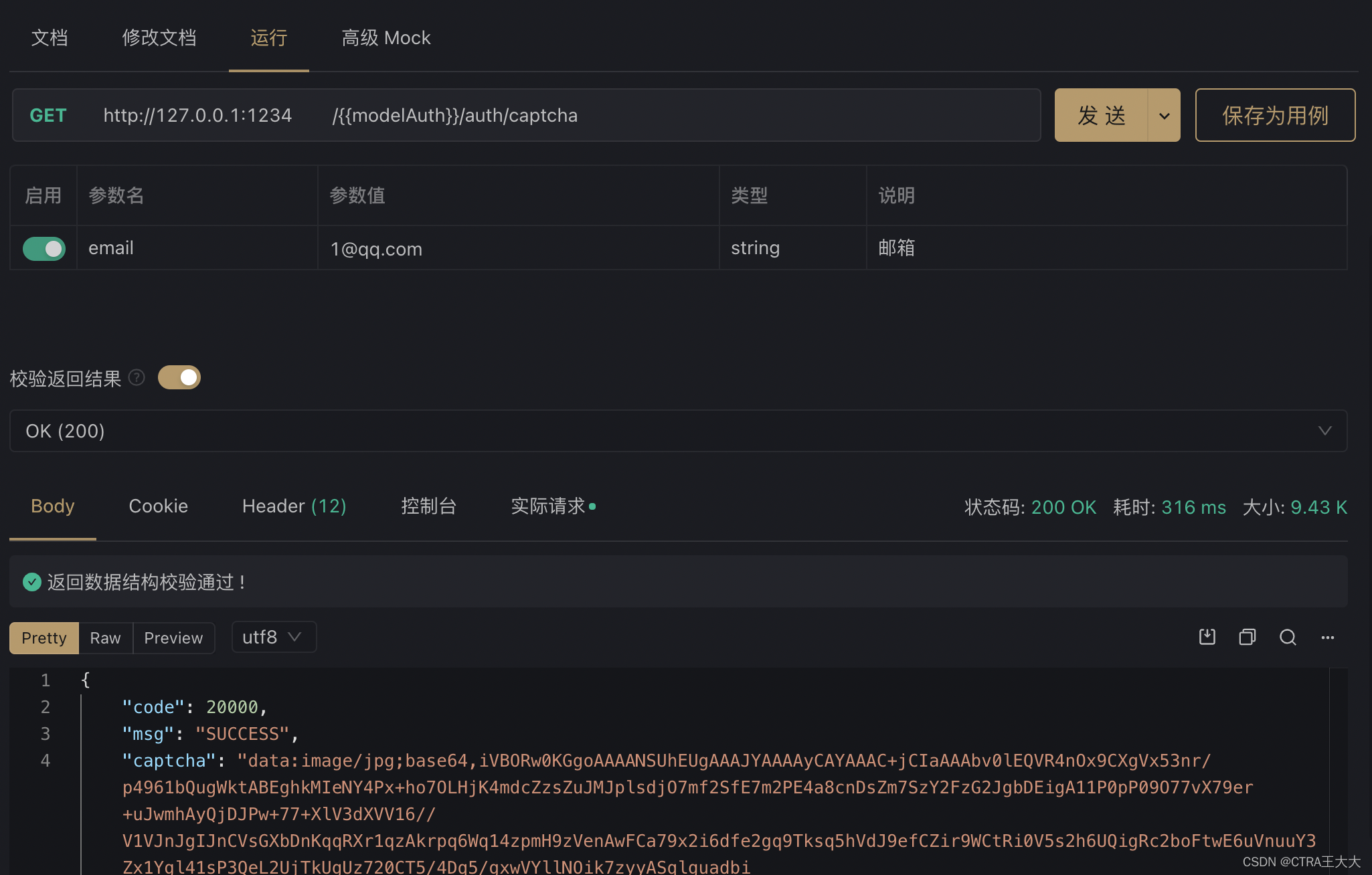Click the GET request method label

48,116
